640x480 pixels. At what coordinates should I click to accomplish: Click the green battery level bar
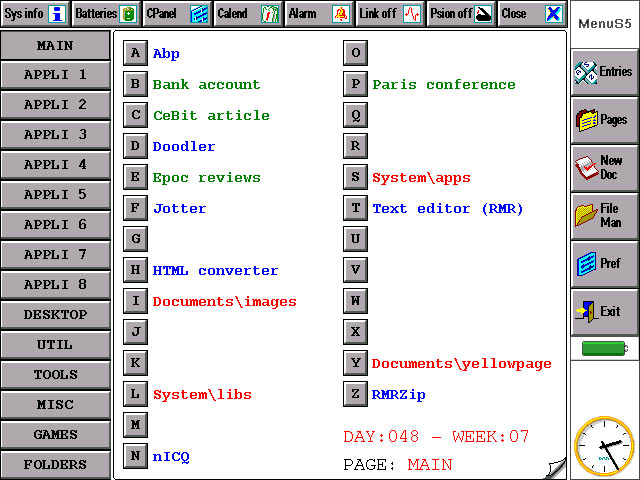point(604,348)
